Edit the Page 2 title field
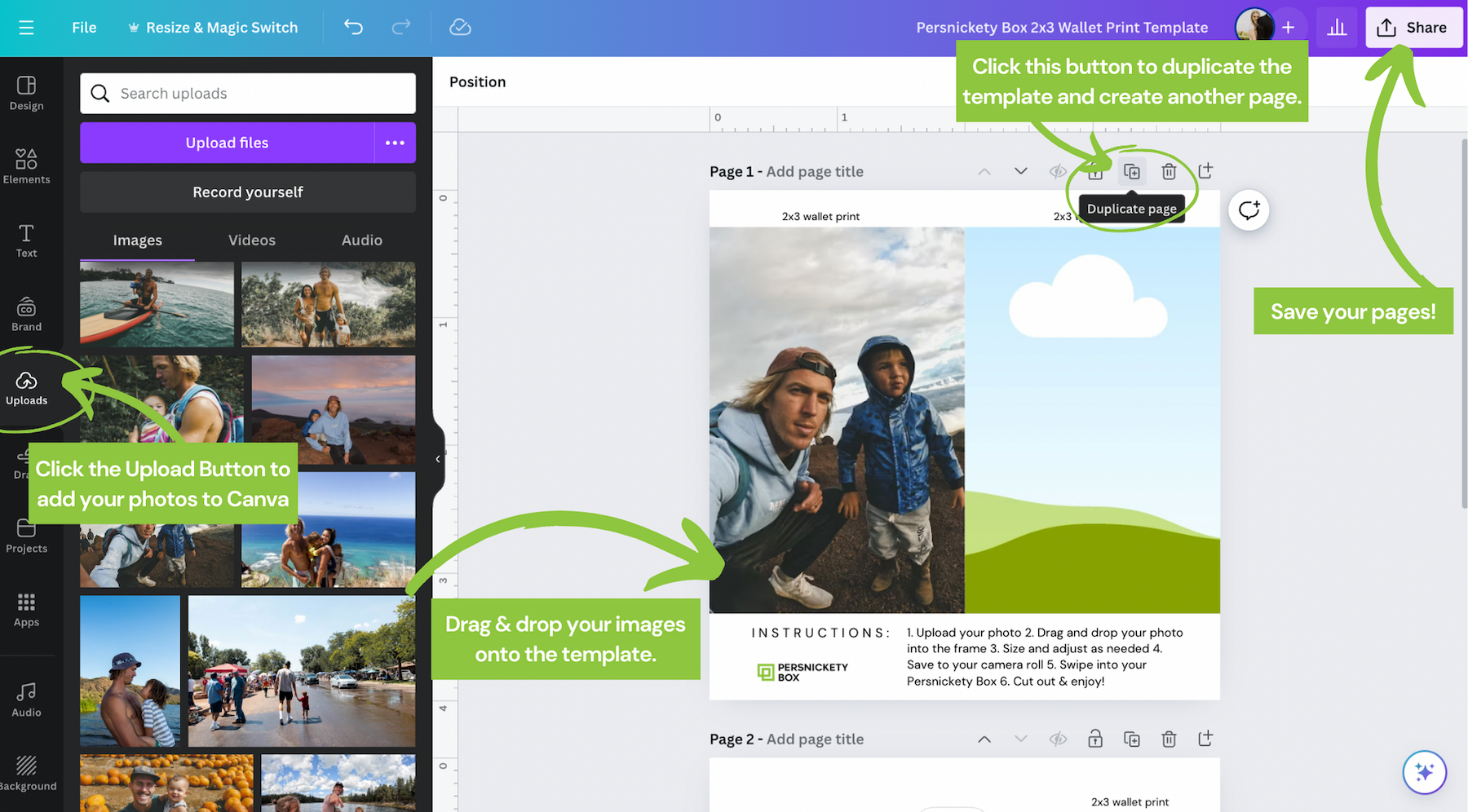 pos(815,739)
